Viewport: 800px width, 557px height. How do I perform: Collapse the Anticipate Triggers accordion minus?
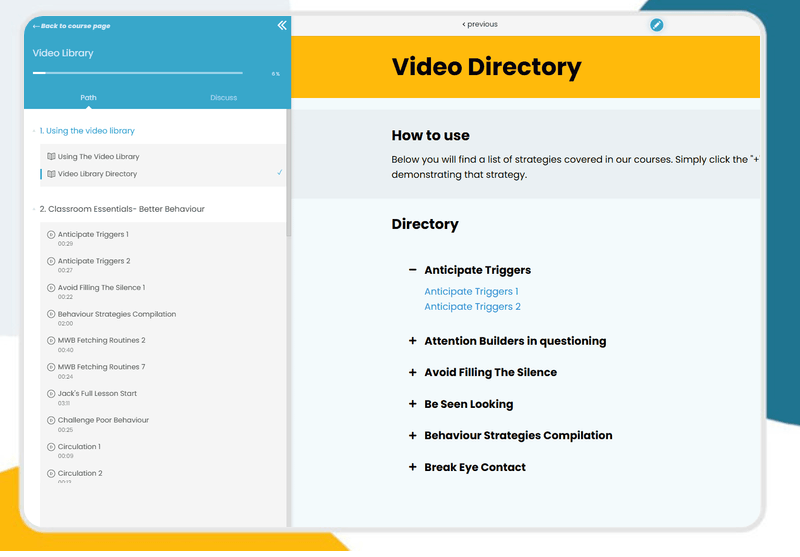[x=413, y=270]
